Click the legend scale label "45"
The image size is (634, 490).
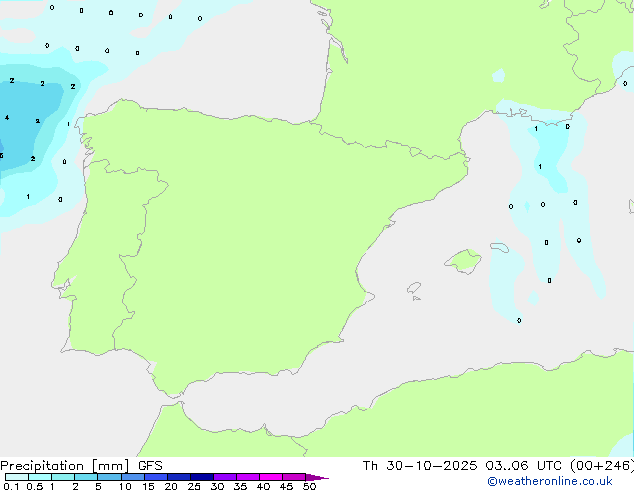pos(286,486)
